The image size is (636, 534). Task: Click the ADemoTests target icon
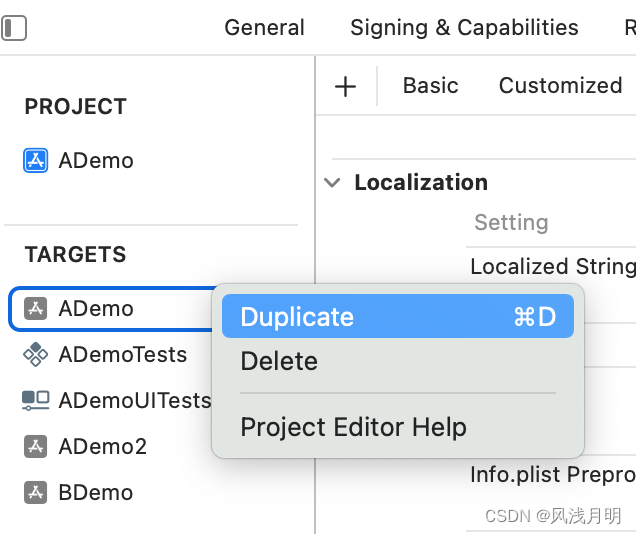[x=36, y=355]
